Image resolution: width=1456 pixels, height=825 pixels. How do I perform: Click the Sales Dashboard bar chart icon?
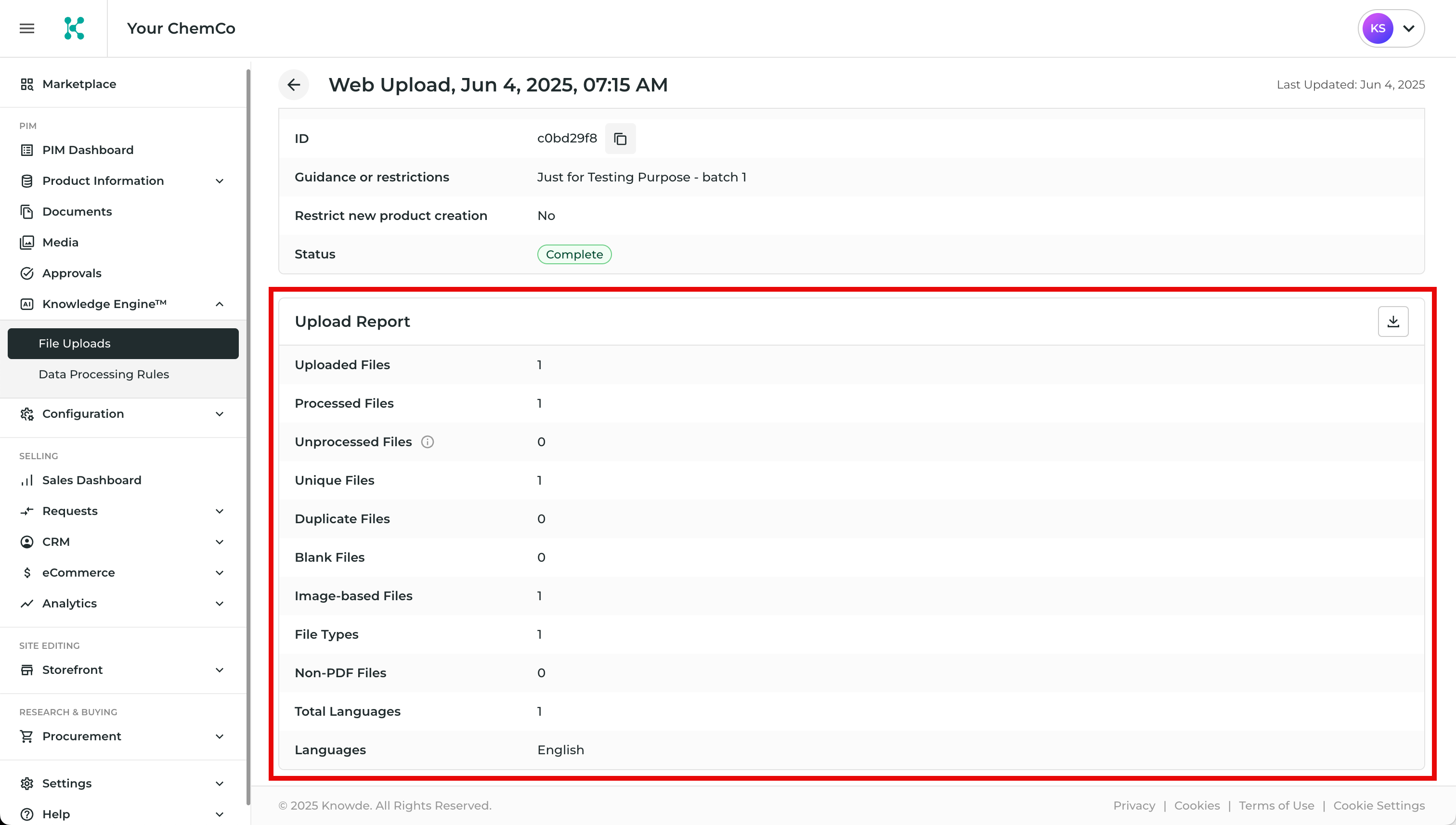tap(26, 480)
